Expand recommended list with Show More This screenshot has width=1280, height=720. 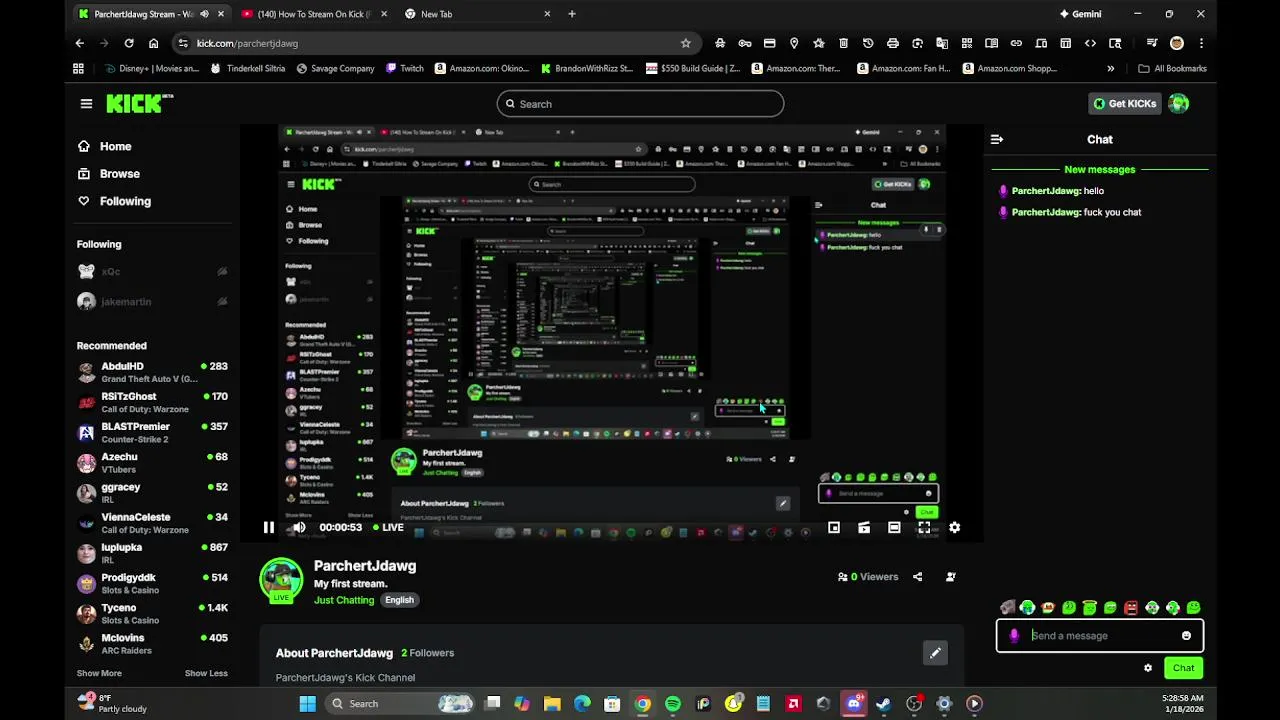coord(99,673)
